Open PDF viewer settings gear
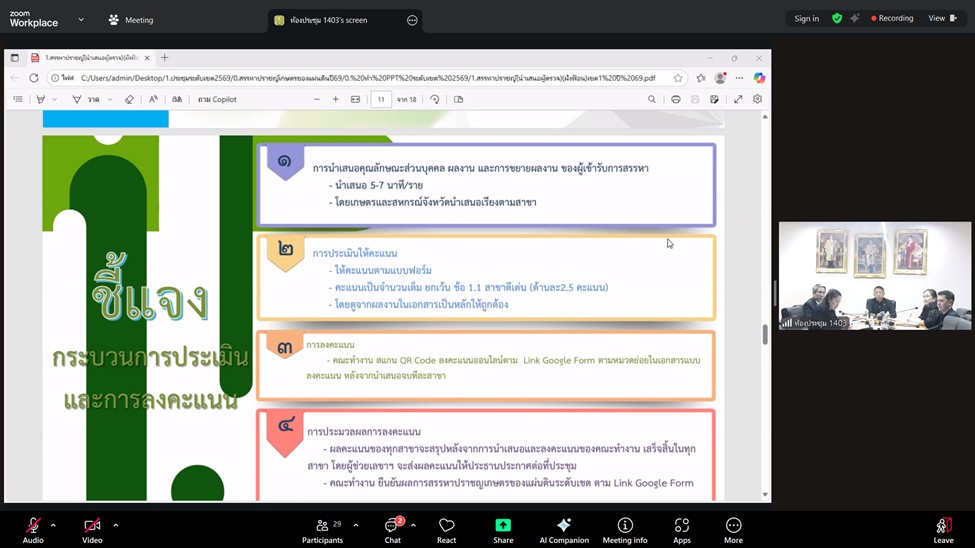The height and width of the screenshot is (548, 975). point(757,99)
